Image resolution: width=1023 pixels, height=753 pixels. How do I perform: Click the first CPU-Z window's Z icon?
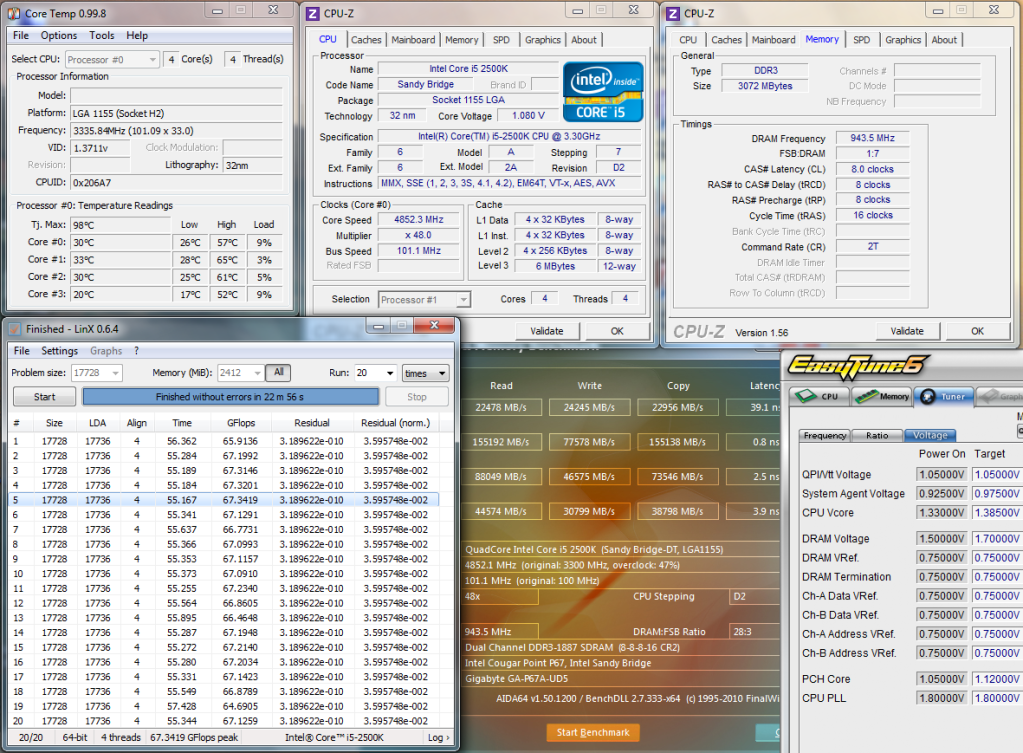(x=313, y=13)
